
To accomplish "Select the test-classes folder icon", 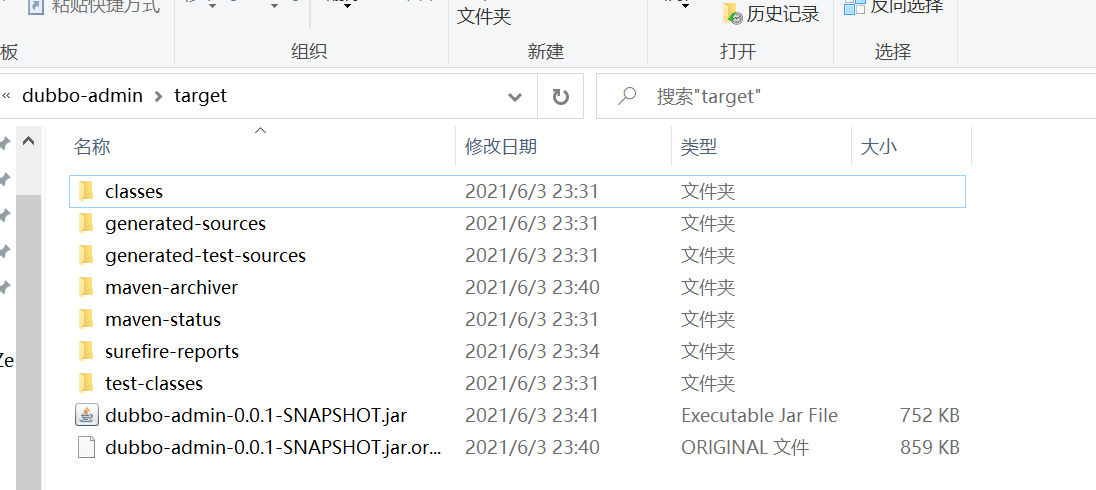I will (x=86, y=383).
